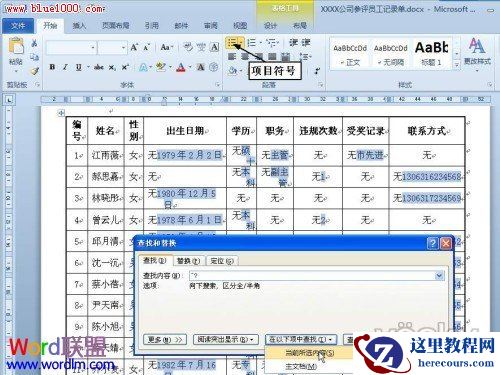Click the 更多 button in Find dialog
This screenshot has width=500, height=375.
click(x=165, y=340)
